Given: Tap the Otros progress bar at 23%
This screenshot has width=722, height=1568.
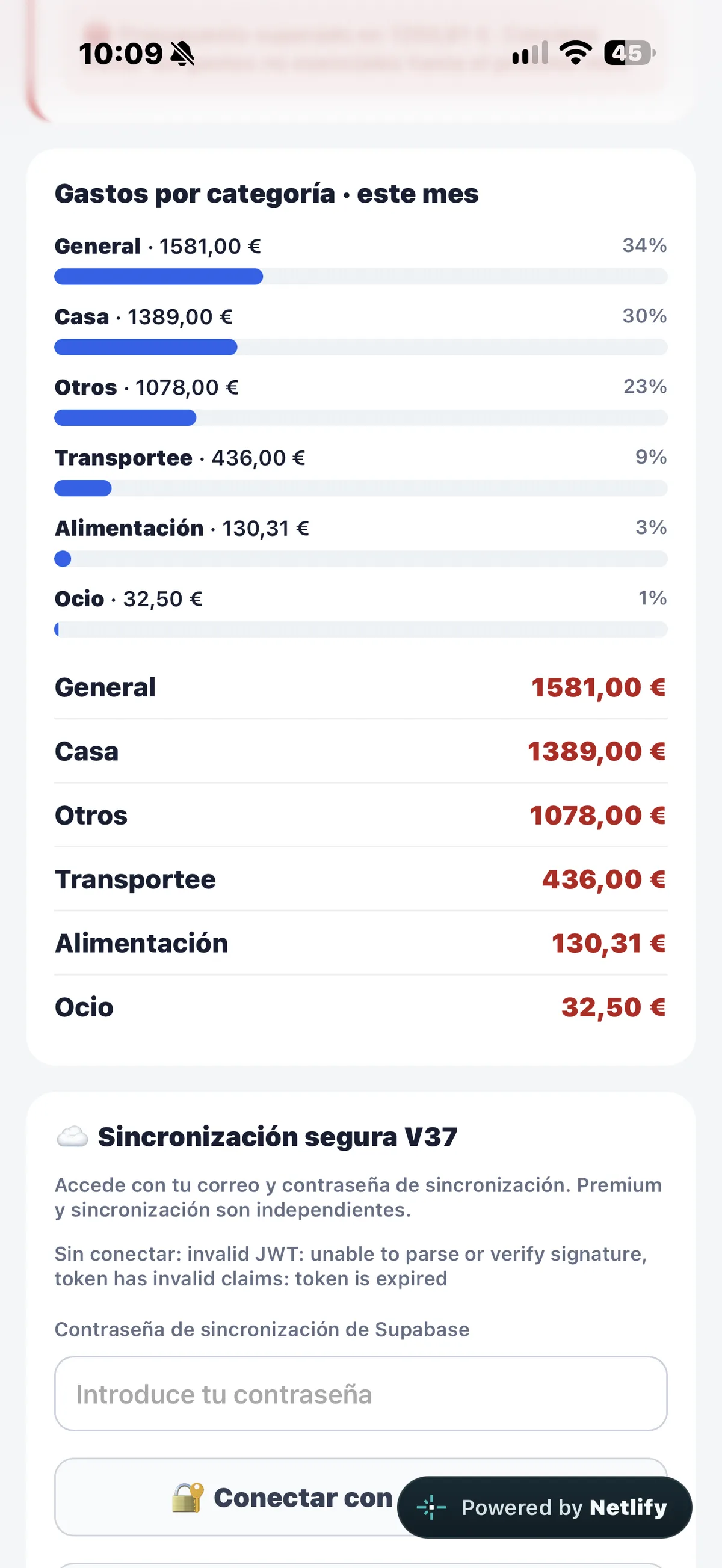Looking at the screenshot, I should (361, 417).
